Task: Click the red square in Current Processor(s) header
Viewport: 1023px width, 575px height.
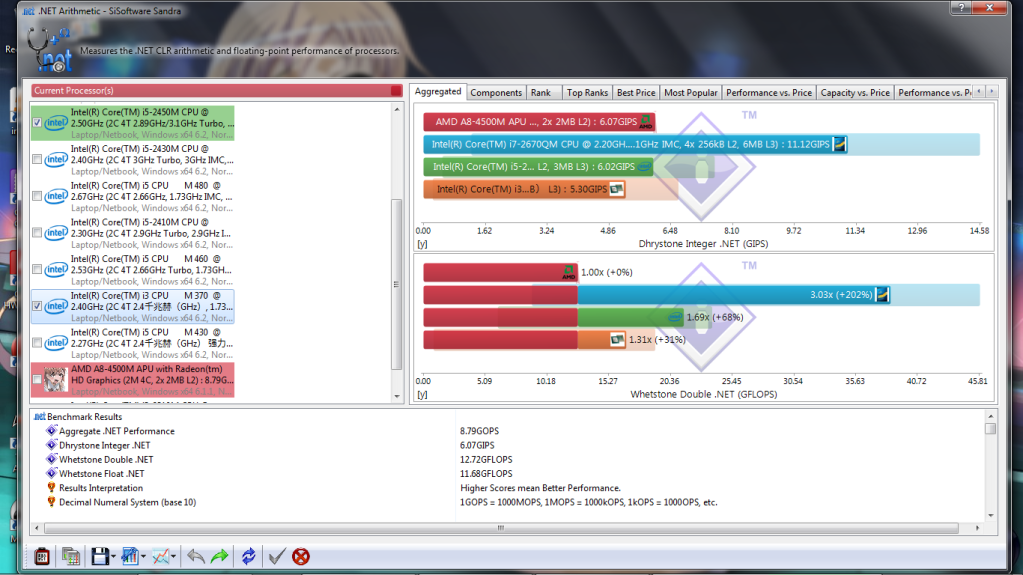Action: 396,91
